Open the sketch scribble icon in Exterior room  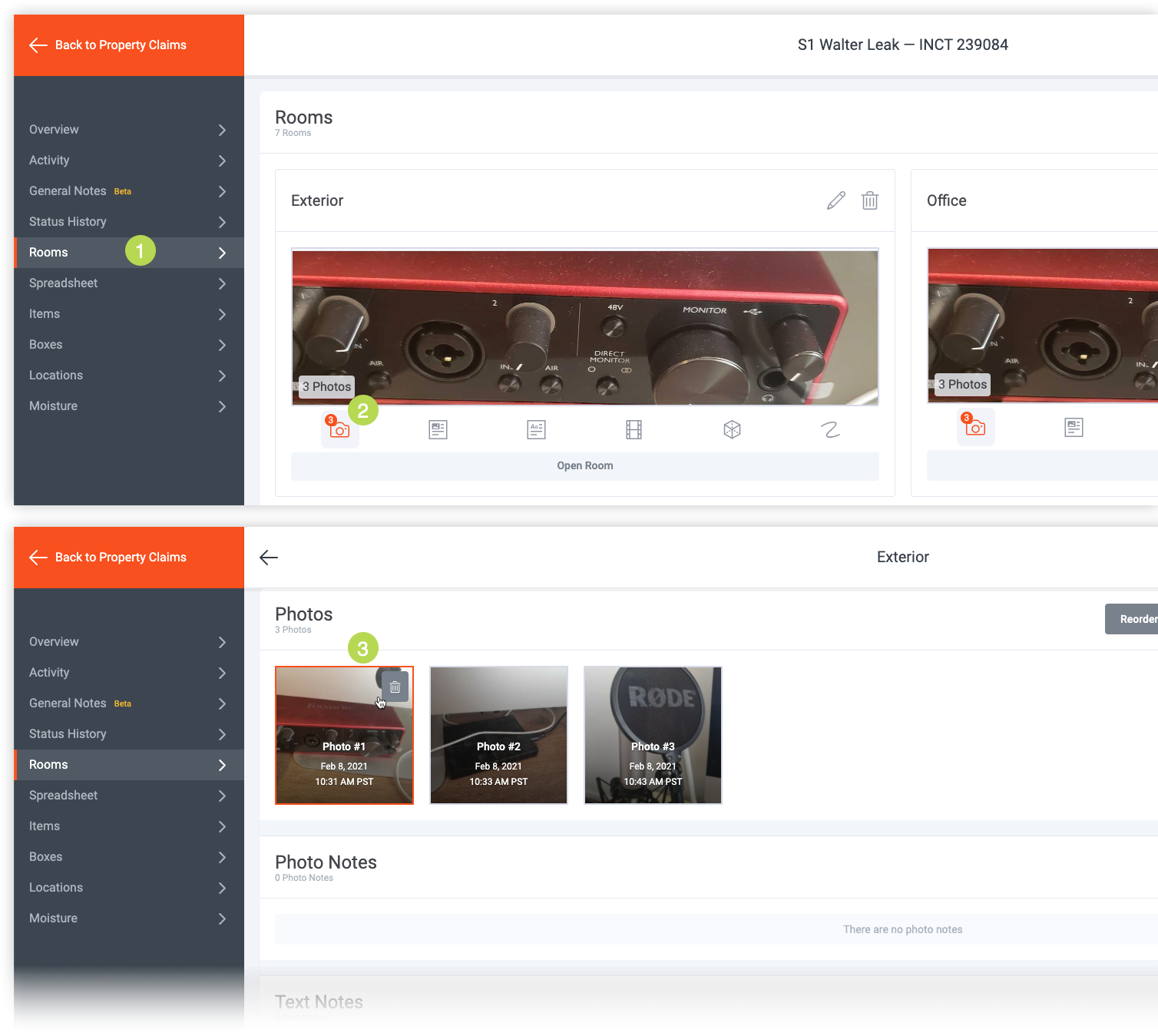[830, 429]
